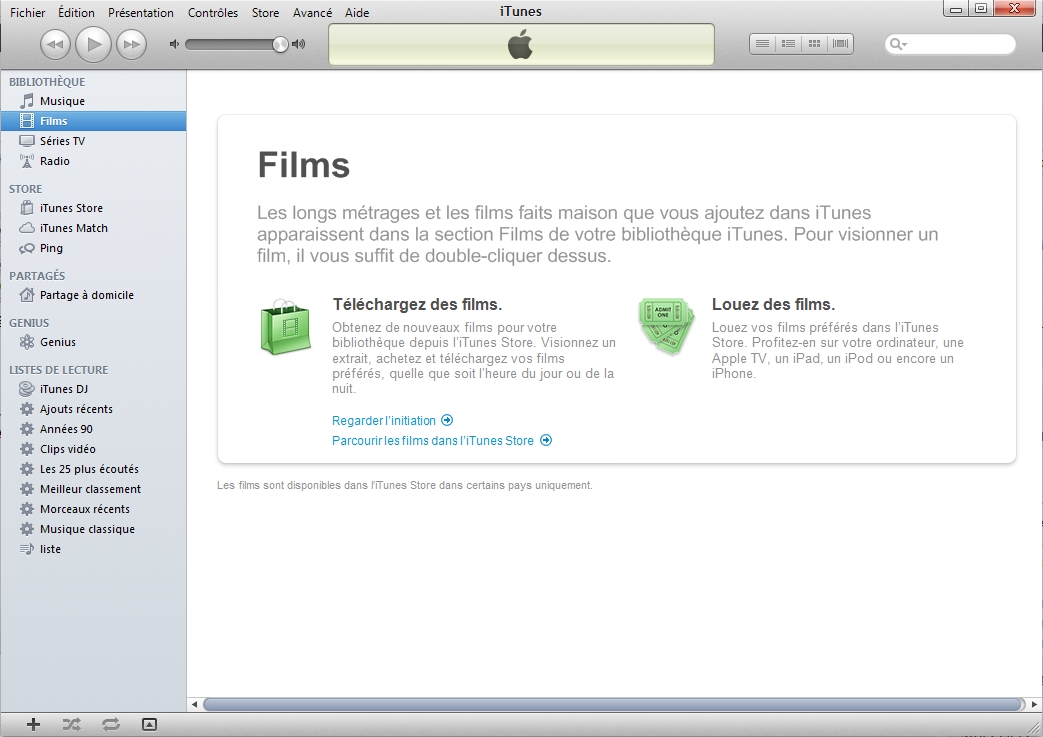The width and height of the screenshot is (1043, 737).
Task: Click the Next track fast-forward button
Action: [x=131, y=45]
